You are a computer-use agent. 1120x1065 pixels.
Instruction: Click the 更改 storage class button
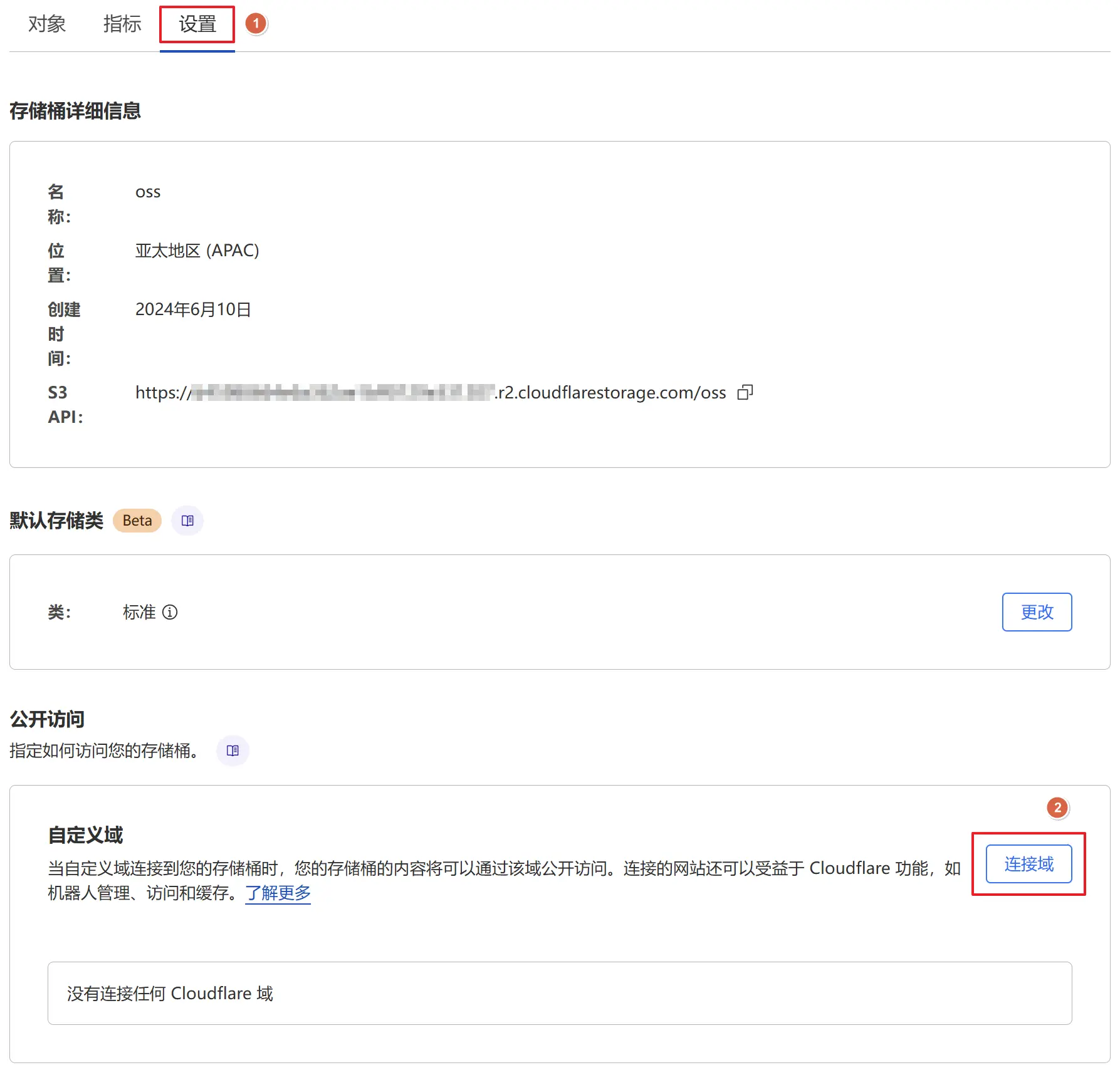(1037, 612)
